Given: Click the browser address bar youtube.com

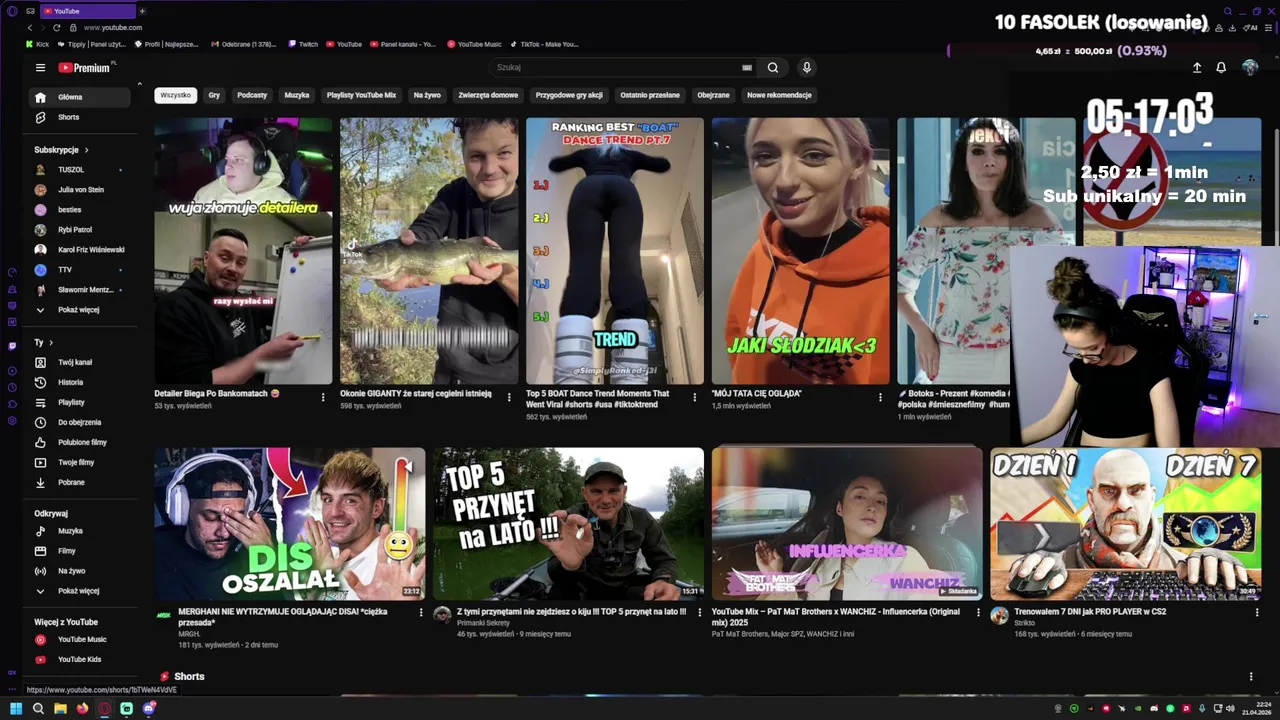Looking at the screenshot, I should pos(113,27).
